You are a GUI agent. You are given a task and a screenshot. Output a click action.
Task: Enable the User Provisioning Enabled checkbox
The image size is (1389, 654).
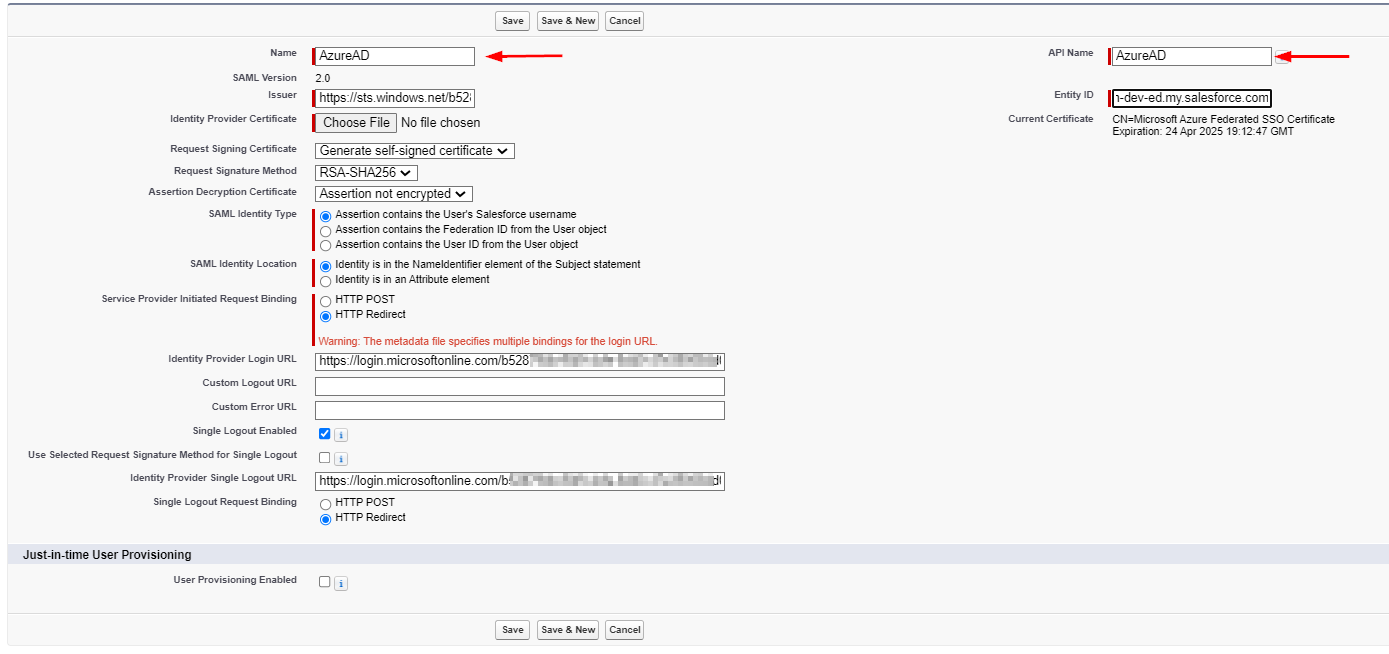click(x=324, y=582)
